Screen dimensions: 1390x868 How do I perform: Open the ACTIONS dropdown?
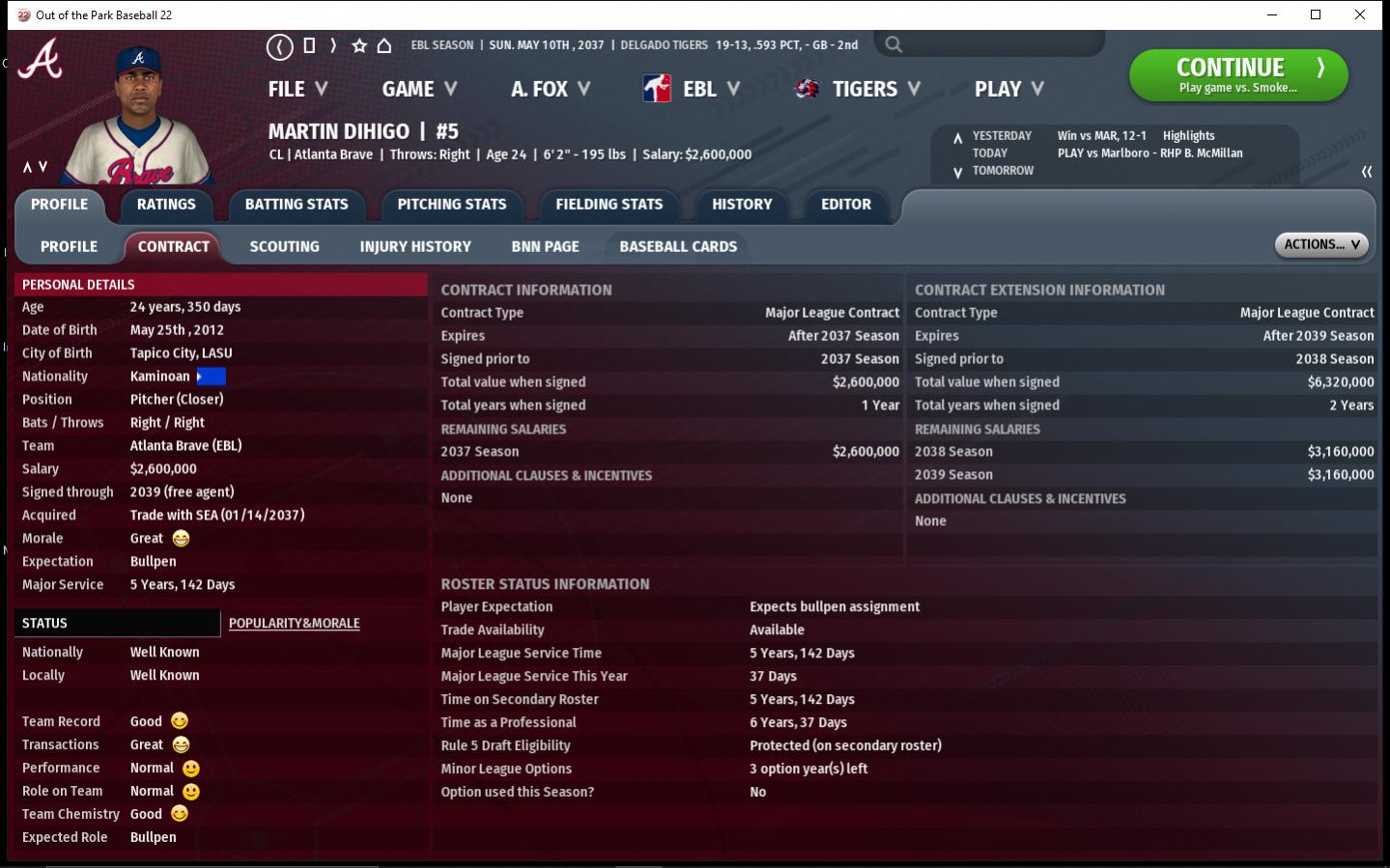pyautogui.click(x=1321, y=245)
